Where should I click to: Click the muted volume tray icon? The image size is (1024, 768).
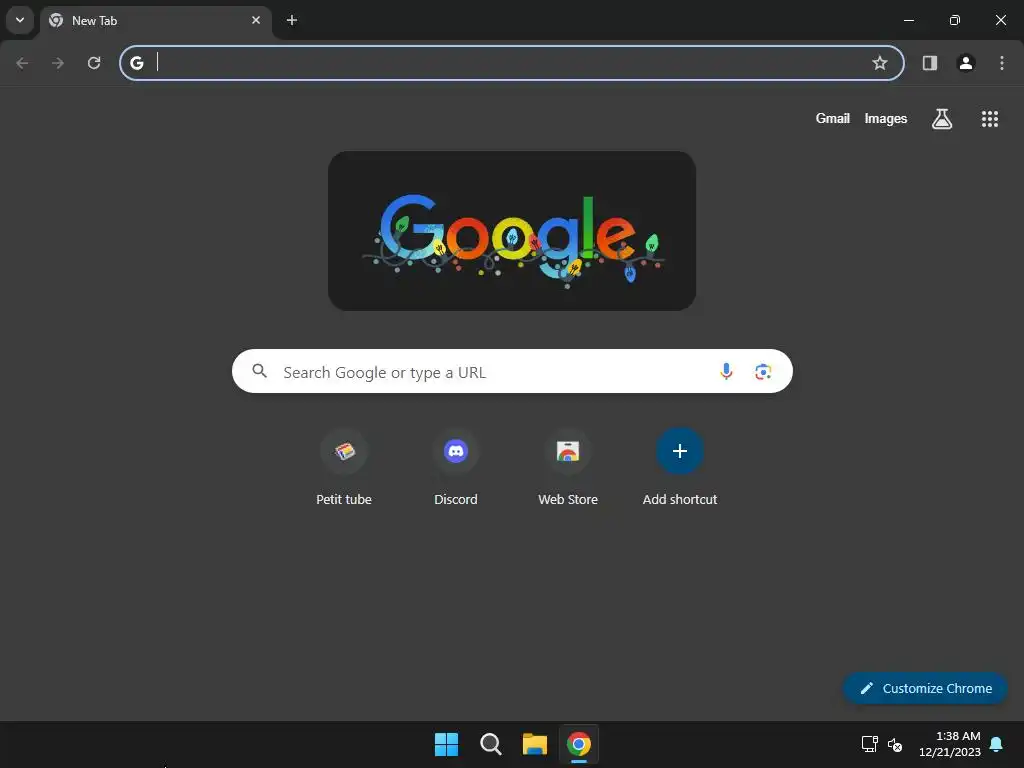coord(895,744)
